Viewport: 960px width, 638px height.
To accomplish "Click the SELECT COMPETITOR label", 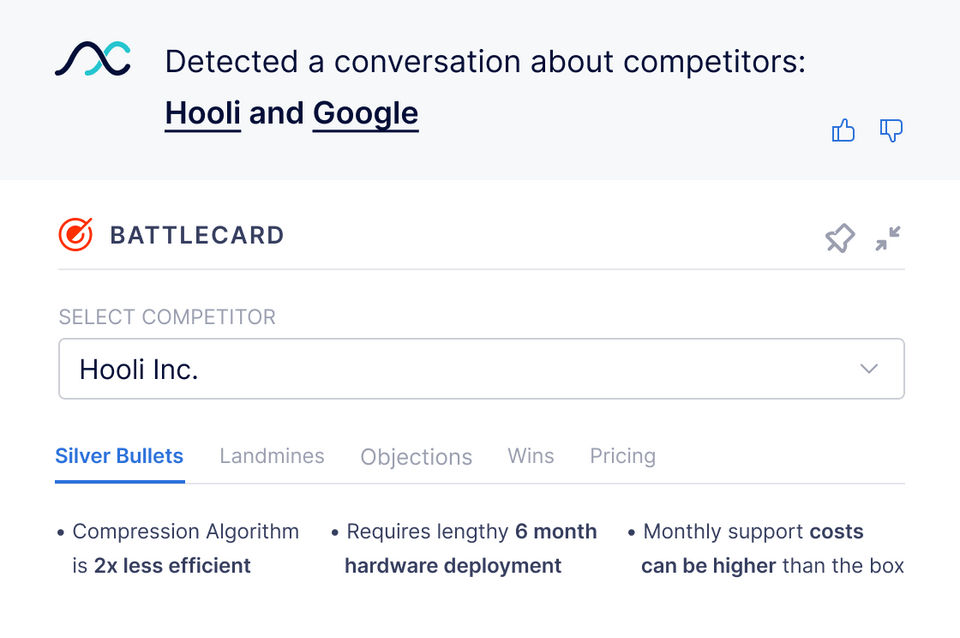I will (167, 317).
